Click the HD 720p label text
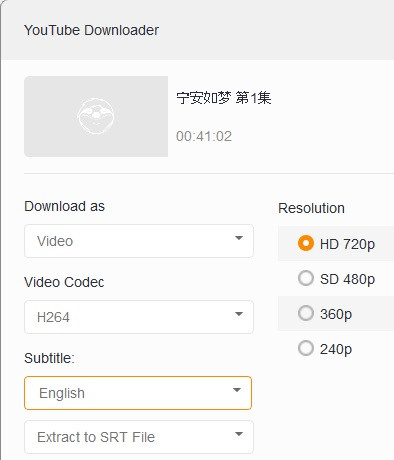Image resolution: width=394 pixels, height=460 pixels. pyautogui.click(x=347, y=244)
